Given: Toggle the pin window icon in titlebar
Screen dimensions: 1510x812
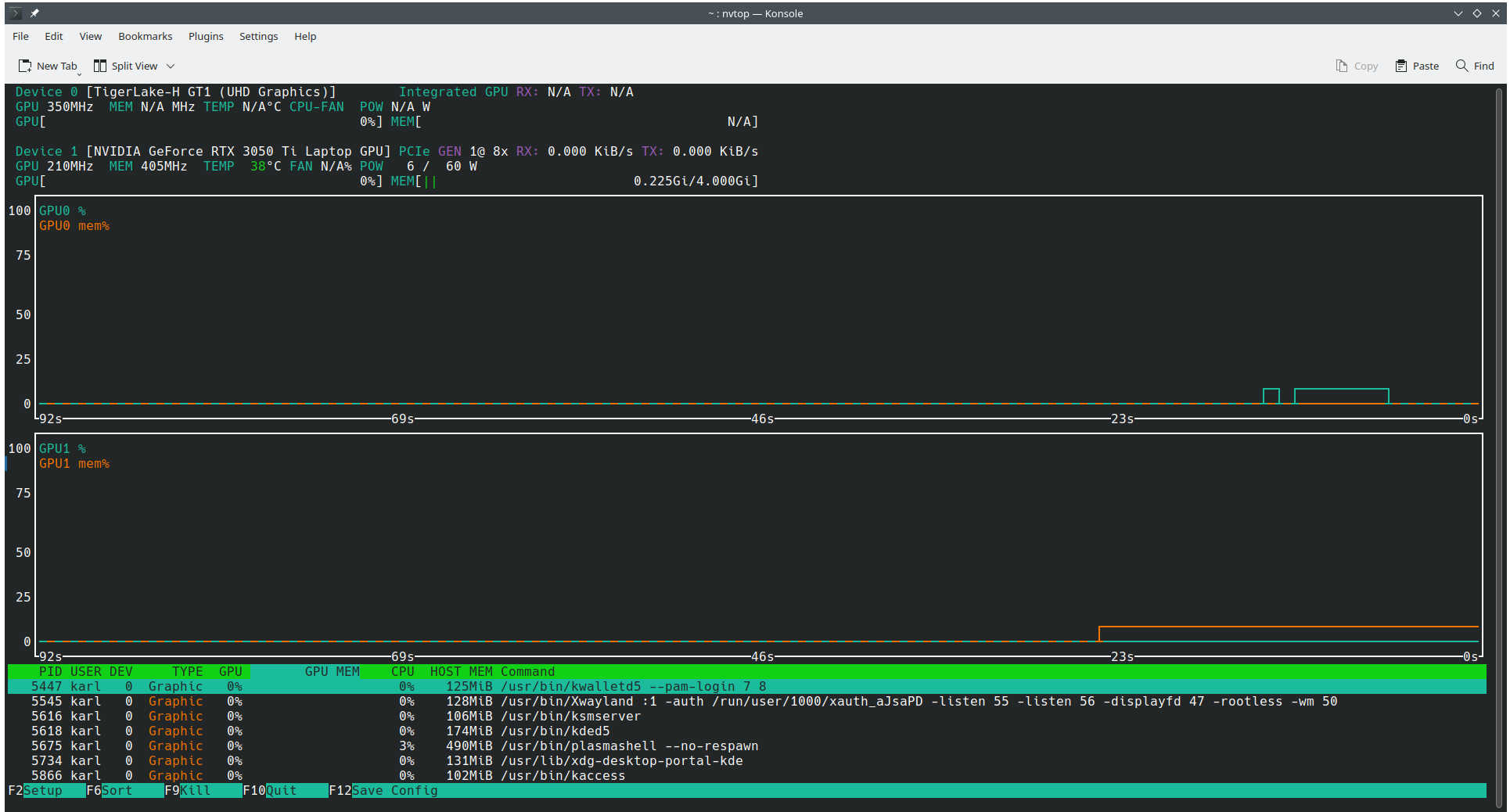Looking at the screenshot, I should (x=34, y=13).
